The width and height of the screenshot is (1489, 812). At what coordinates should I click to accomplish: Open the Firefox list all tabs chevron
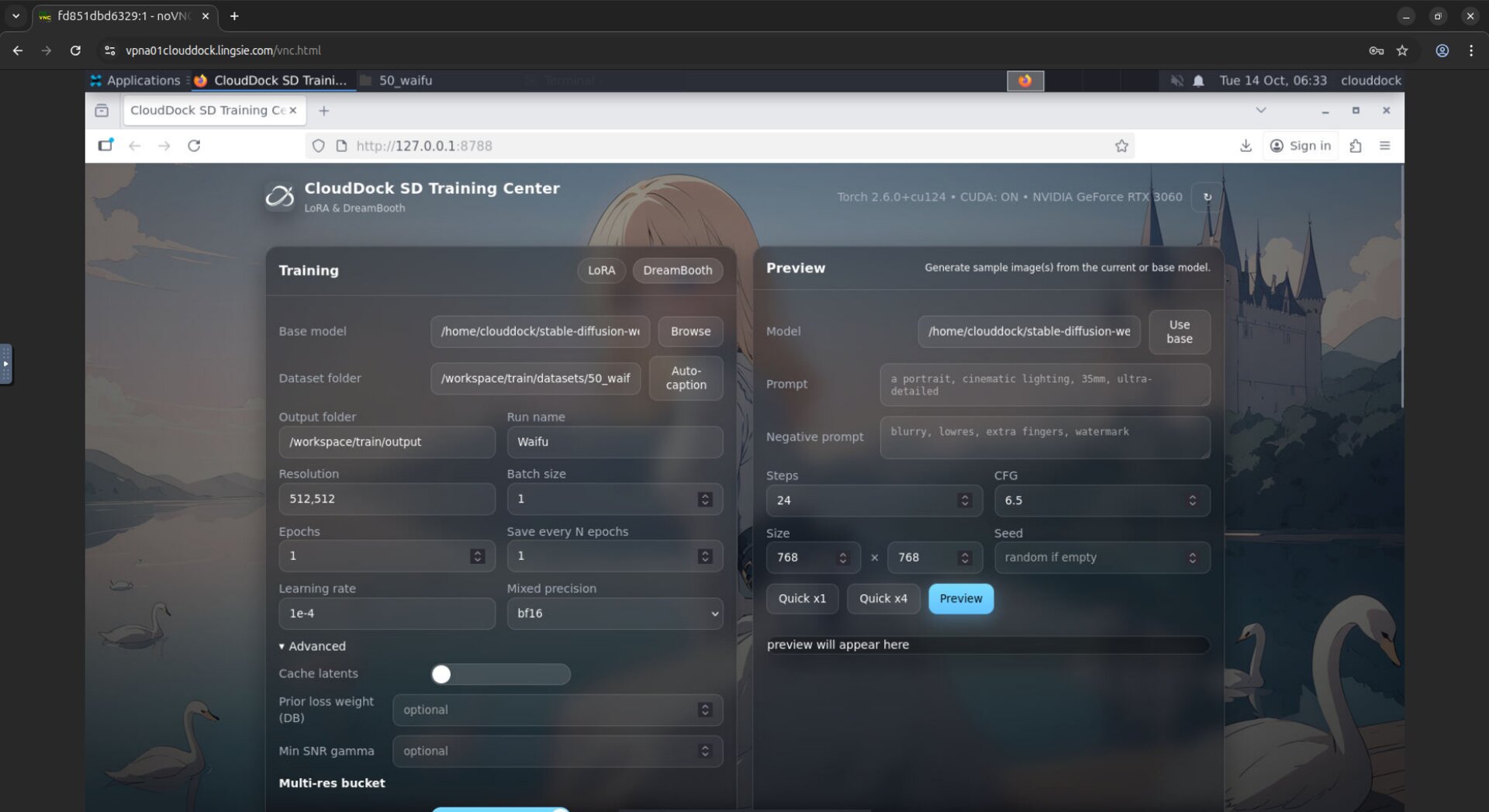[x=1260, y=110]
